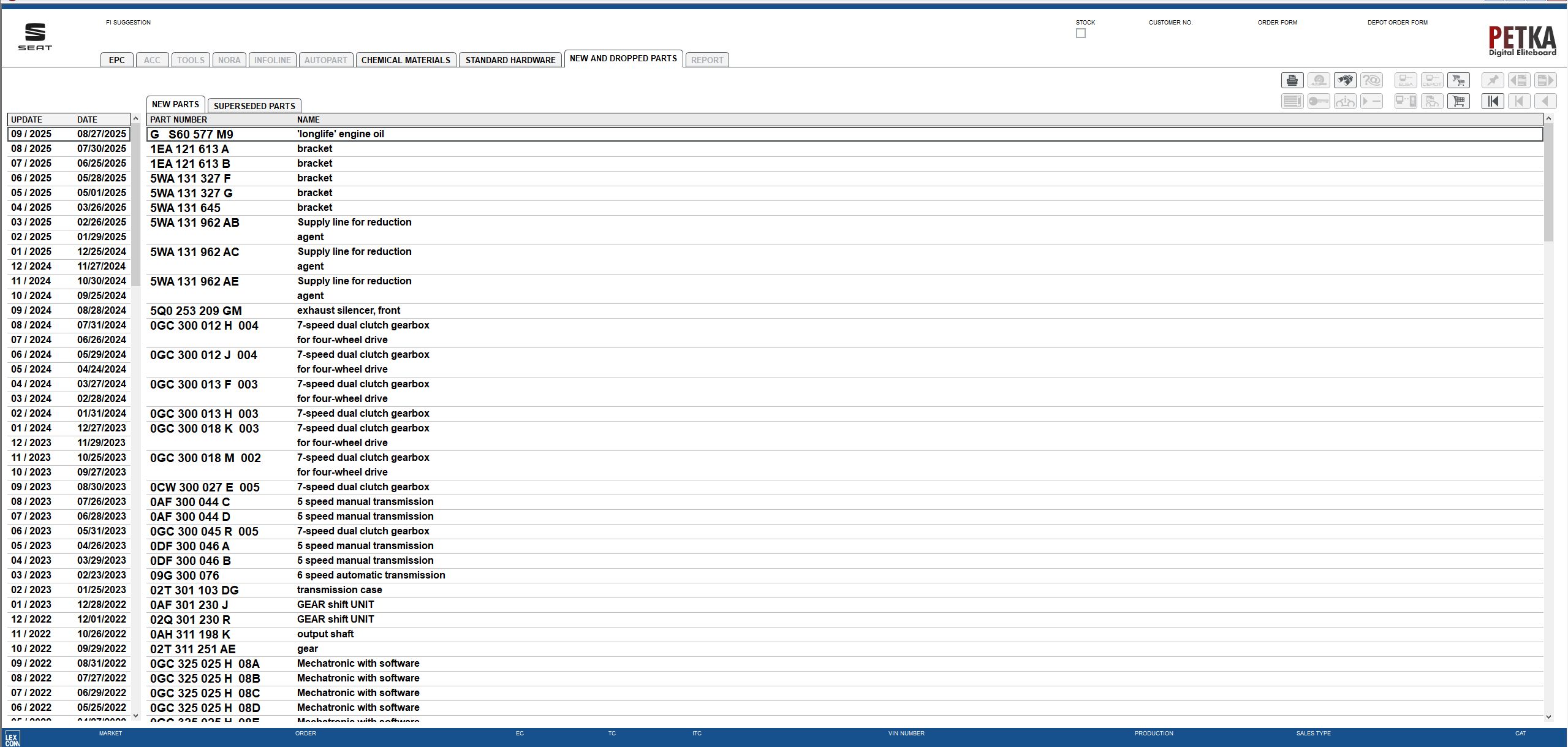Open the binoculars search tool
1568x747 pixels.
(x=1346, y=80)
